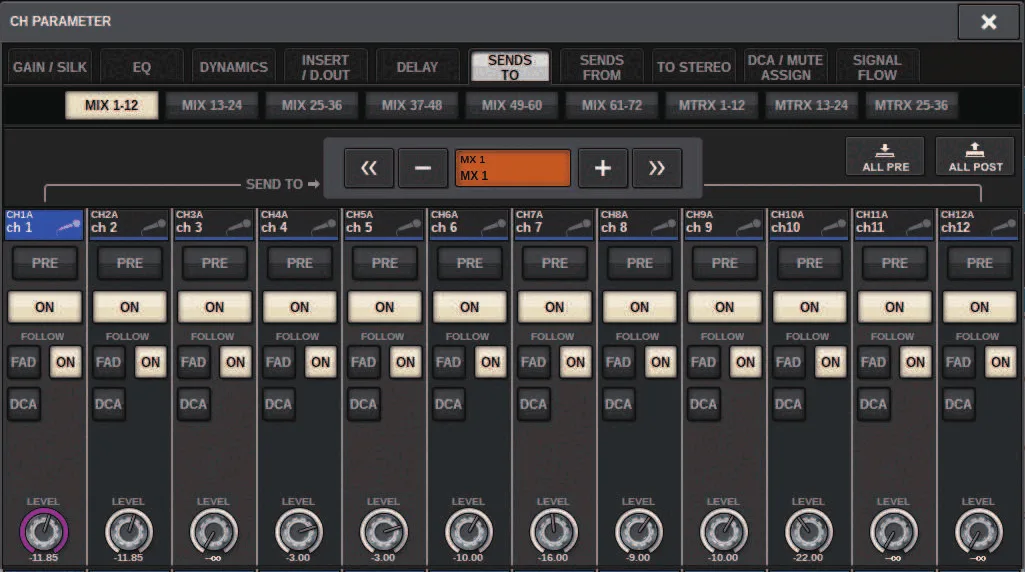Jump back with double left arrow button
Image resolution: width=1025 pixels, height=572 pixels.
pos(369,168)
